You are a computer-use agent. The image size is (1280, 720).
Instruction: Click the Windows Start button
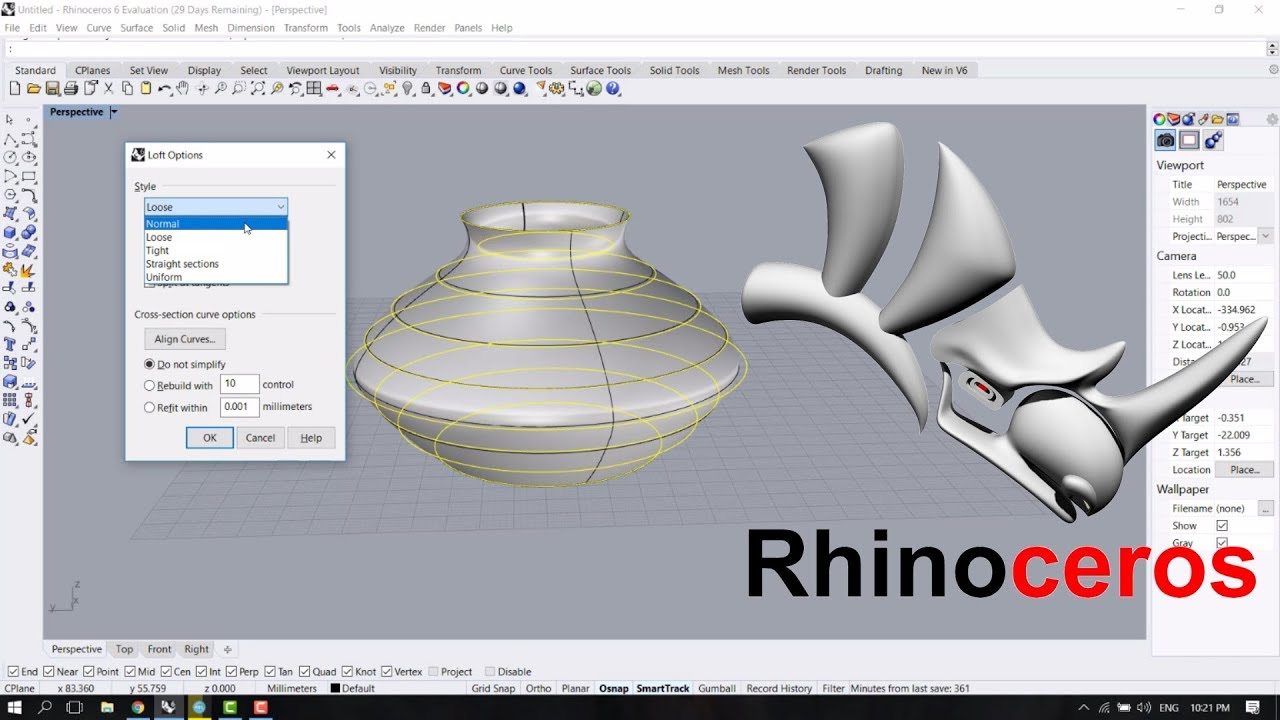(x=15, y=707)
